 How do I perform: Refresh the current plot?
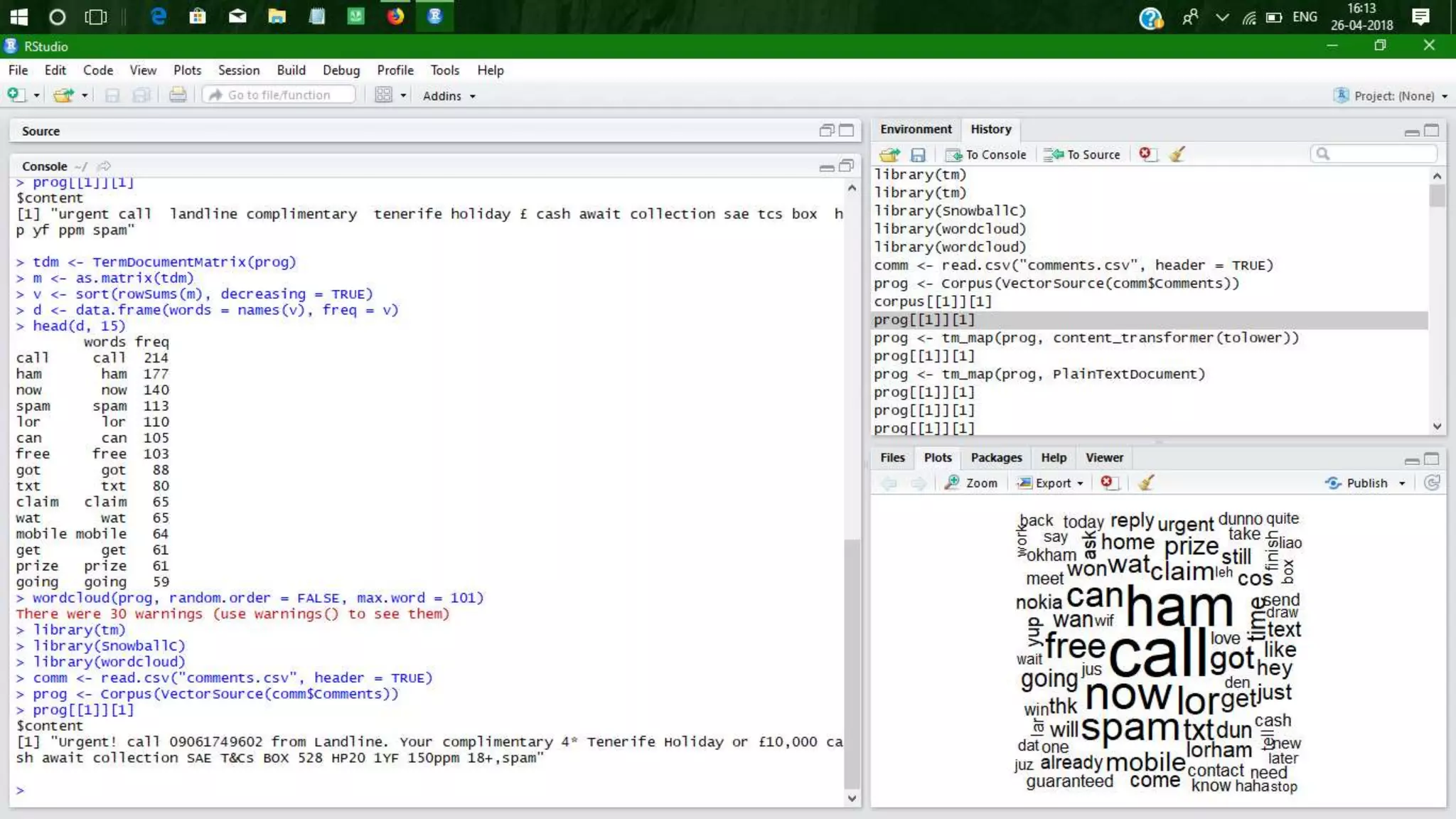pyautogui.click(x=1432, y=483)
